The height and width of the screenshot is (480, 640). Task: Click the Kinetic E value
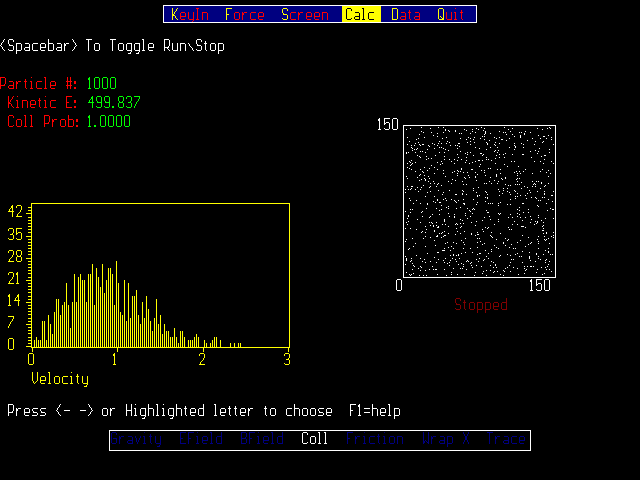point(113,102)
